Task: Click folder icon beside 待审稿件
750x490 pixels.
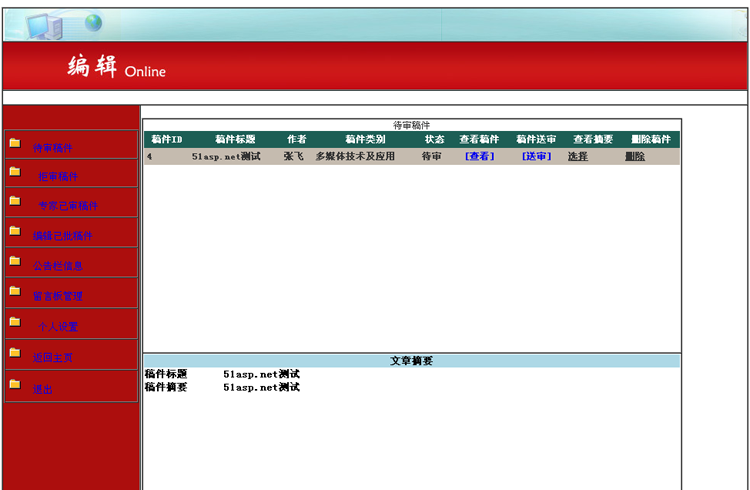Action: pyautogui.click(x=15, y=143)
